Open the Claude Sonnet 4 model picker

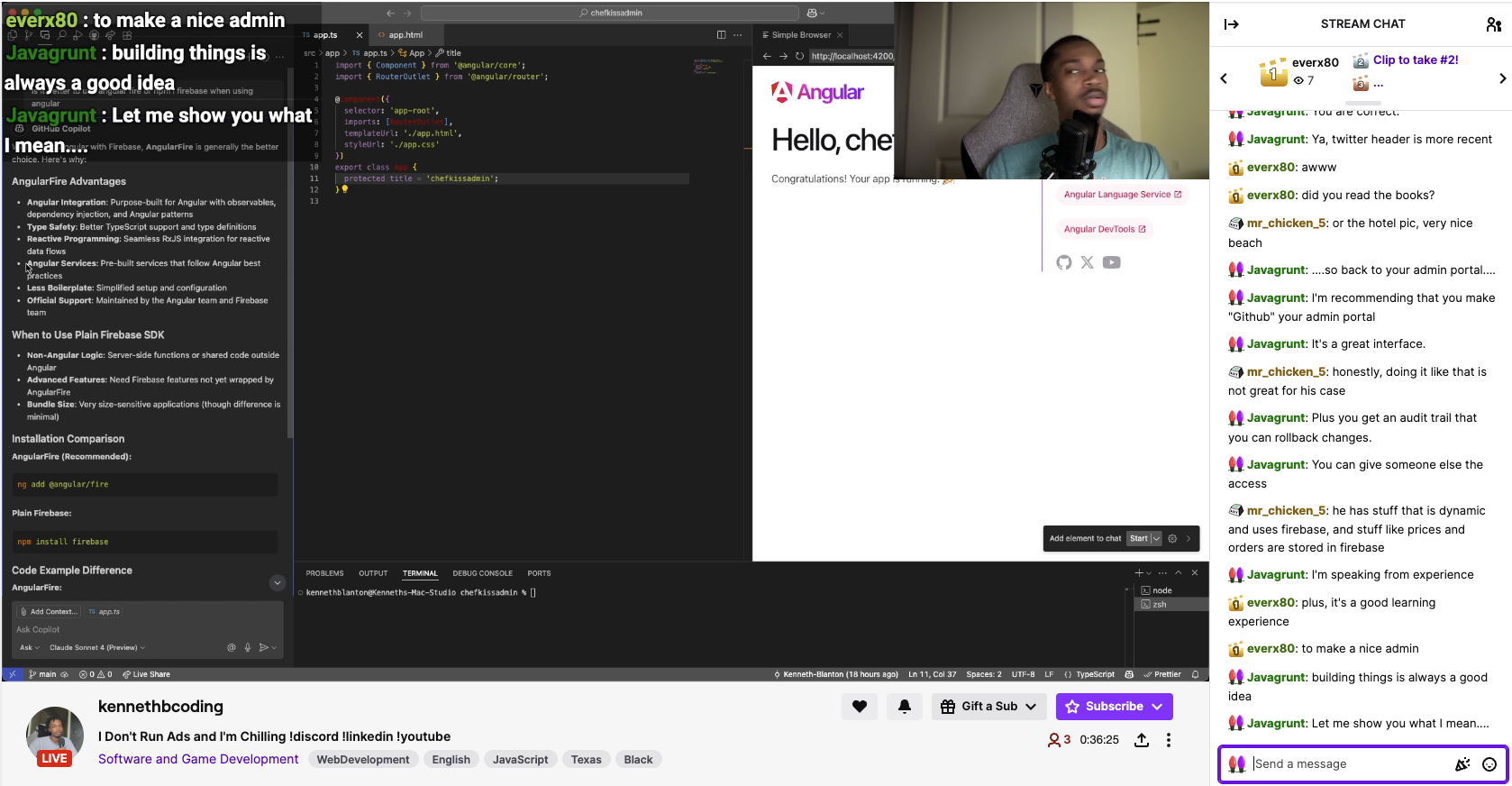pos(97,647)
